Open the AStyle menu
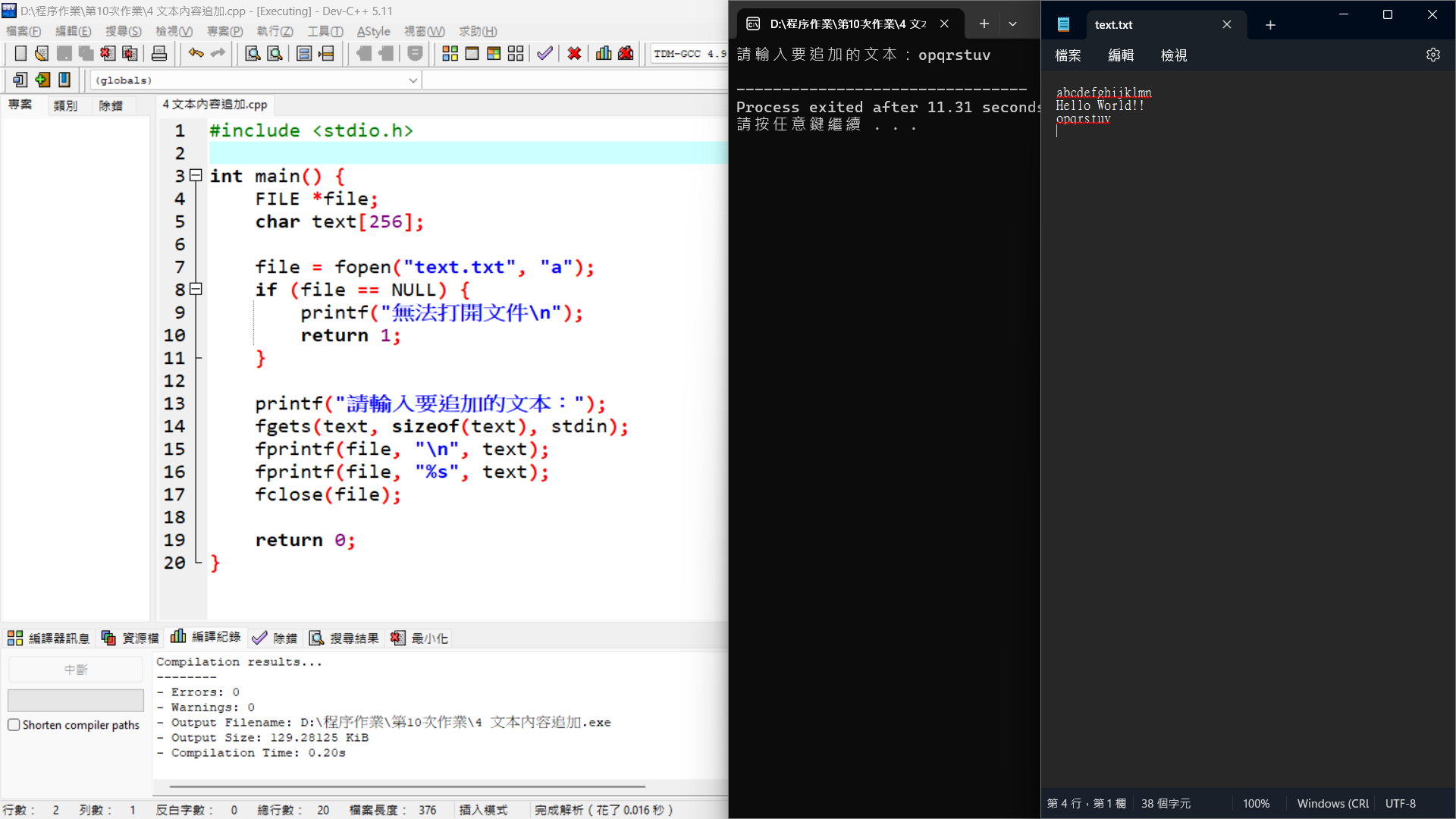 click(373, 31)
